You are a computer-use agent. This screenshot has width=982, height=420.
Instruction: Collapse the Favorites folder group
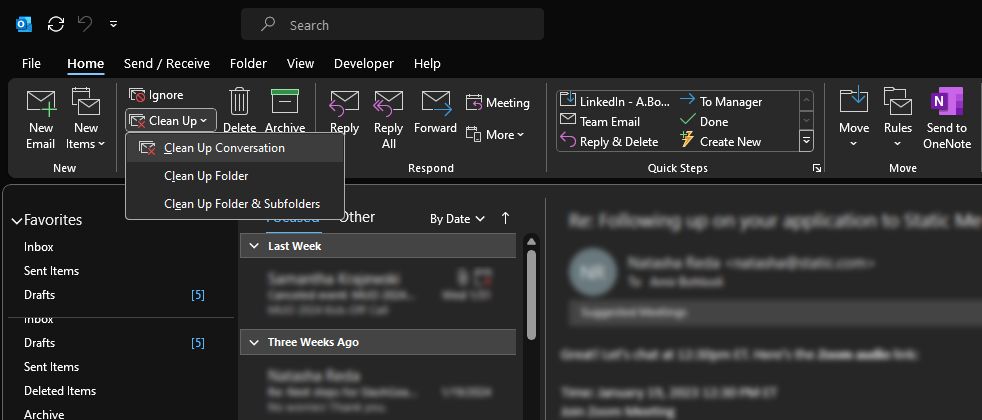(x=16, y=220)
